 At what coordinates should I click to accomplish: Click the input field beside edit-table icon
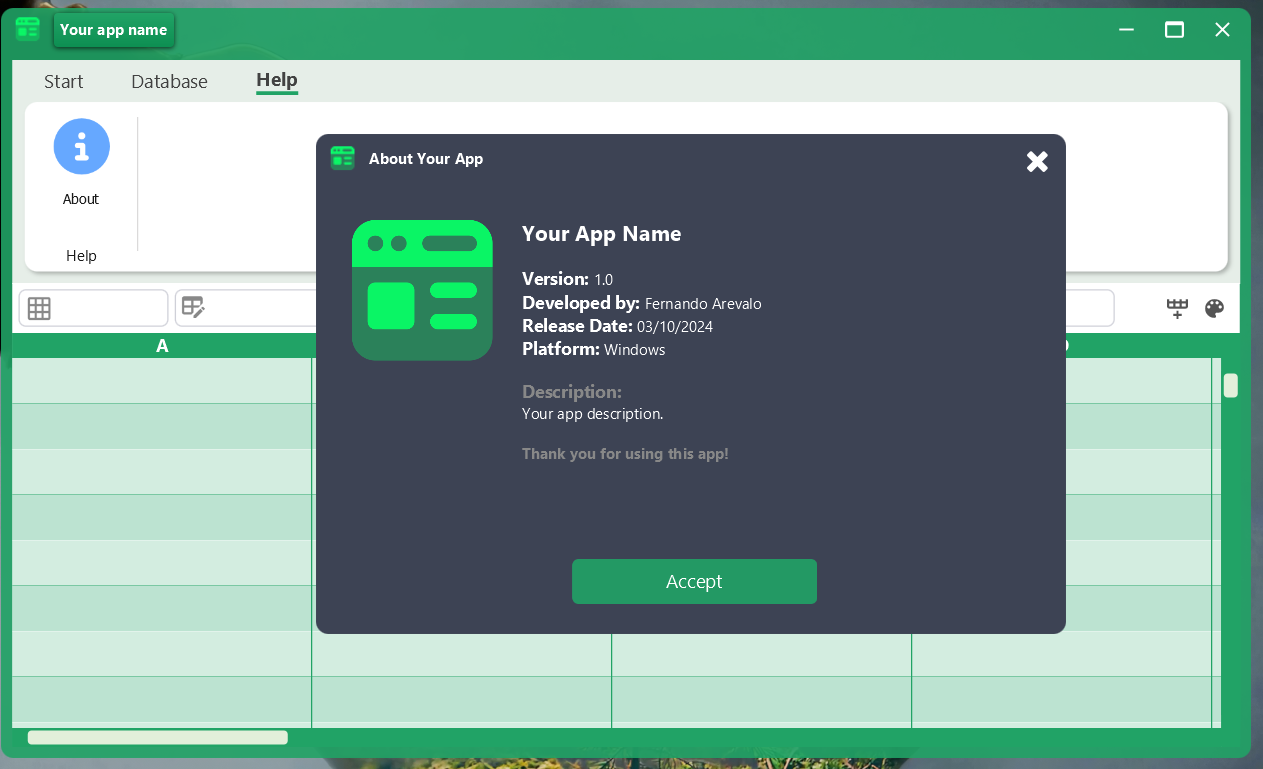[x=246, y=308]
